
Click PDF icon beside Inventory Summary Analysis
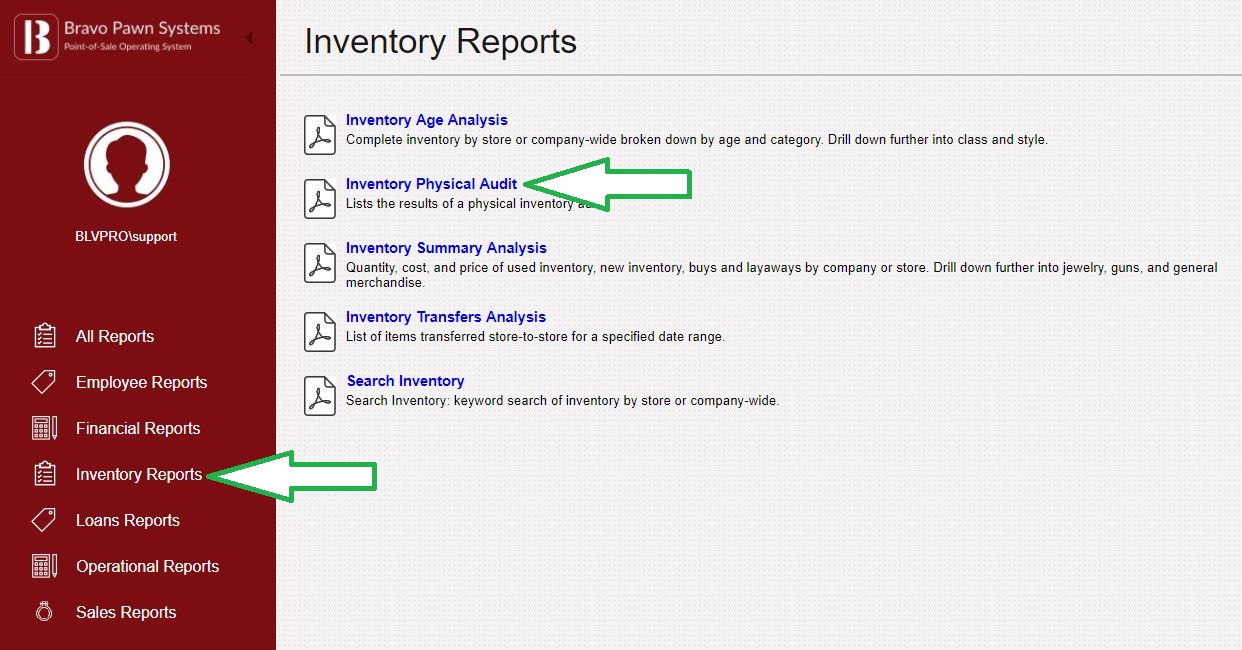(320, 262)
